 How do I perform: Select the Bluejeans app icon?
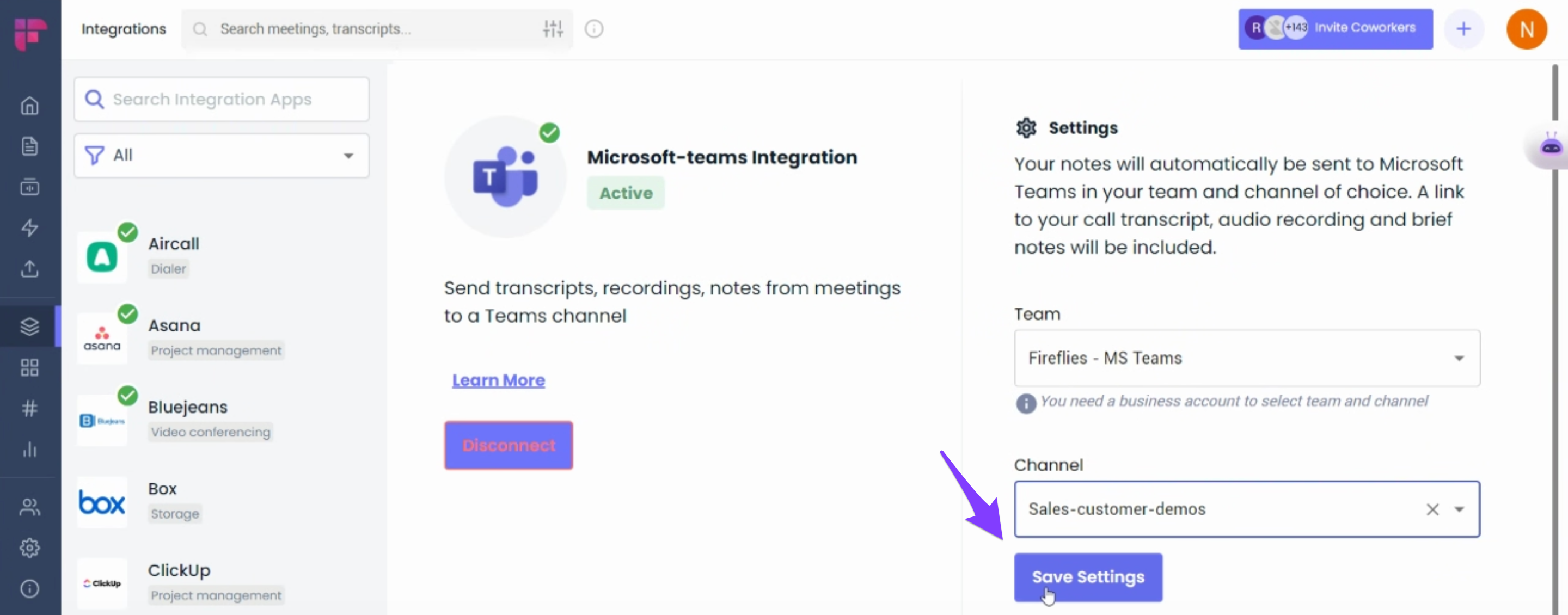[x=102, y=420]
